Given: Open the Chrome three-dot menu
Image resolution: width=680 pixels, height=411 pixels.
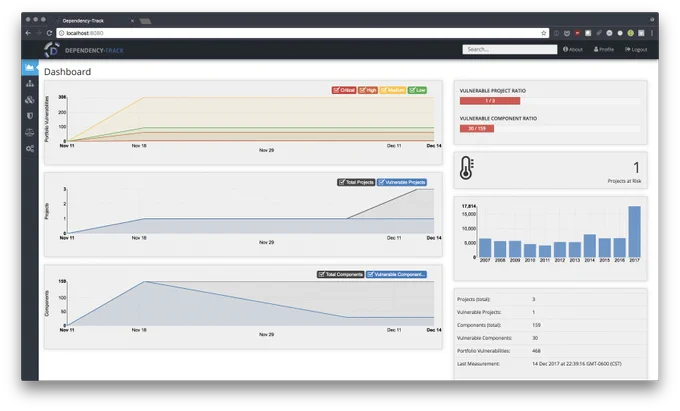Looking at the screenshot, I should tap(651, 33).
